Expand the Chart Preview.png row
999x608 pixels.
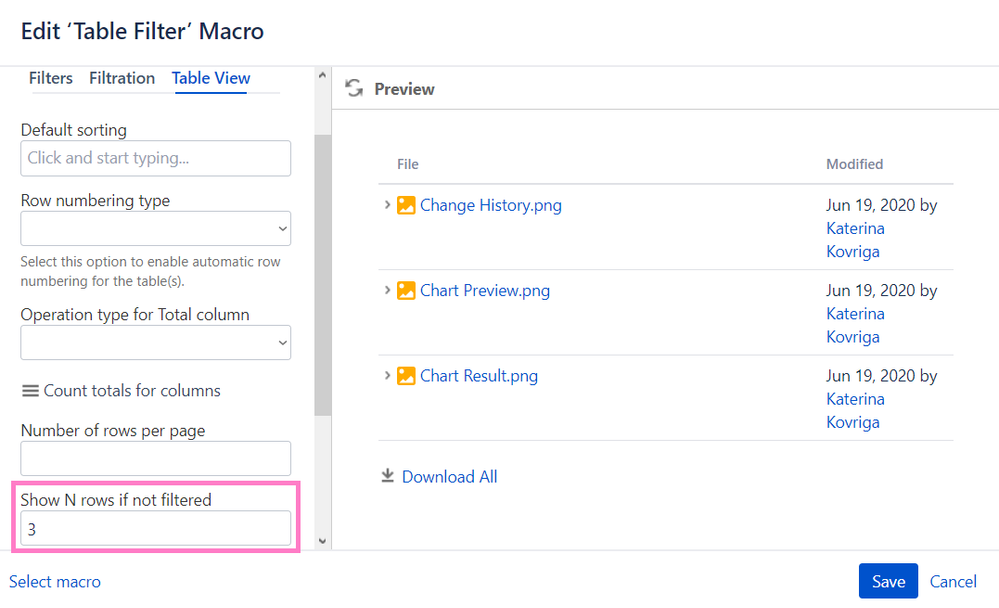coord(387,290)
